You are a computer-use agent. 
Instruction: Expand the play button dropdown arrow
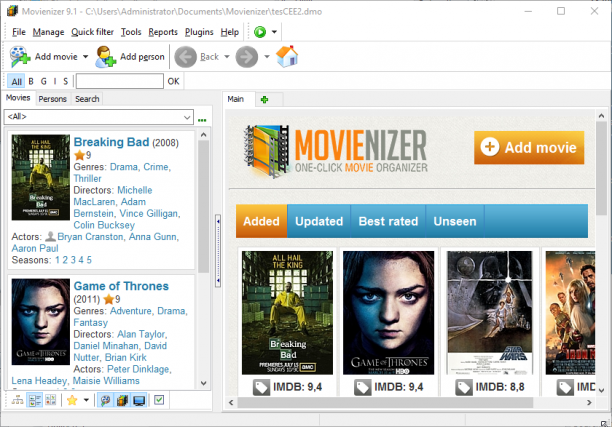pos(274,32)
